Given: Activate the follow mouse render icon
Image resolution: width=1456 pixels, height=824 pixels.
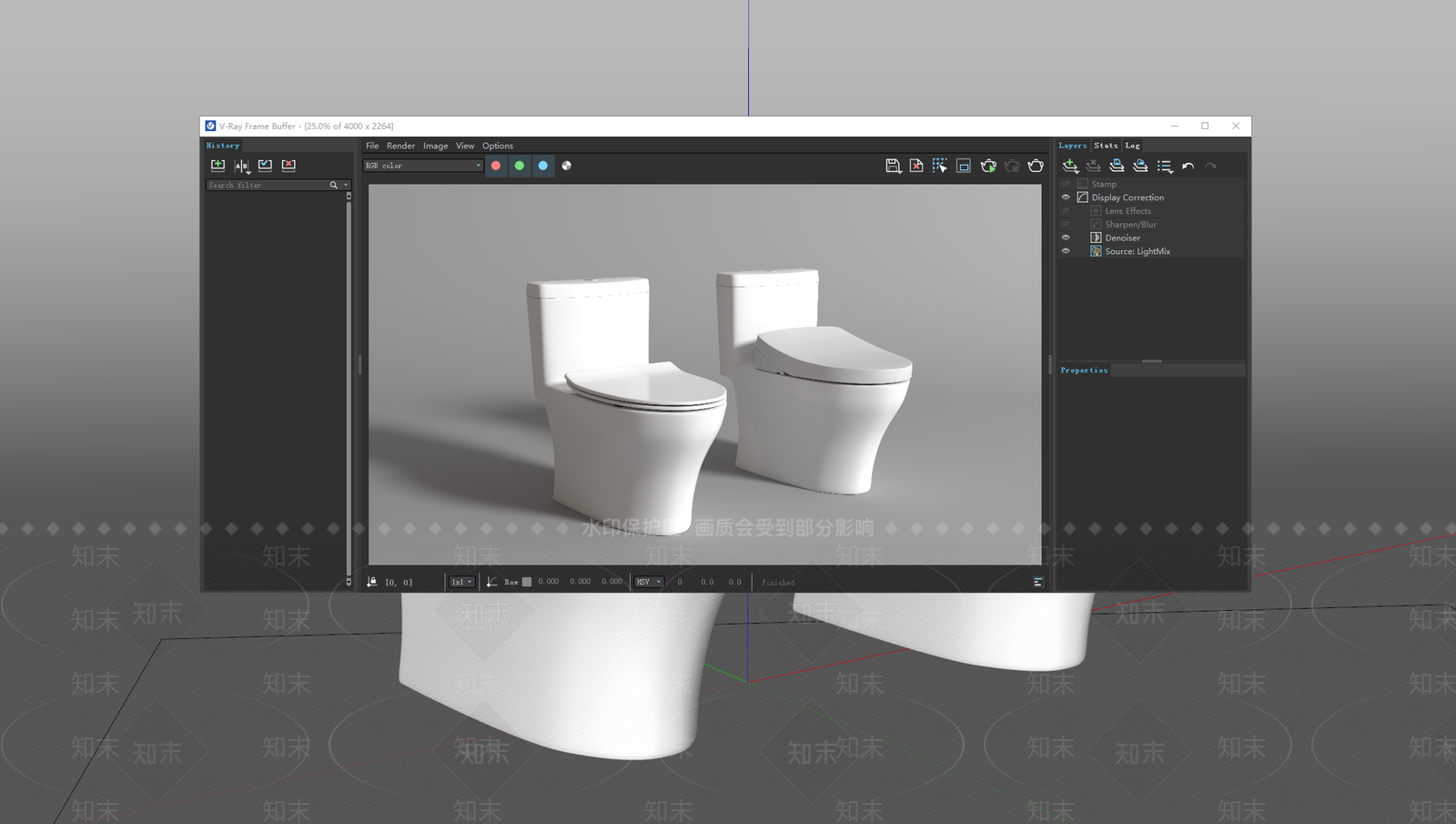Looking at the screenshot, I should pos(940,166).
